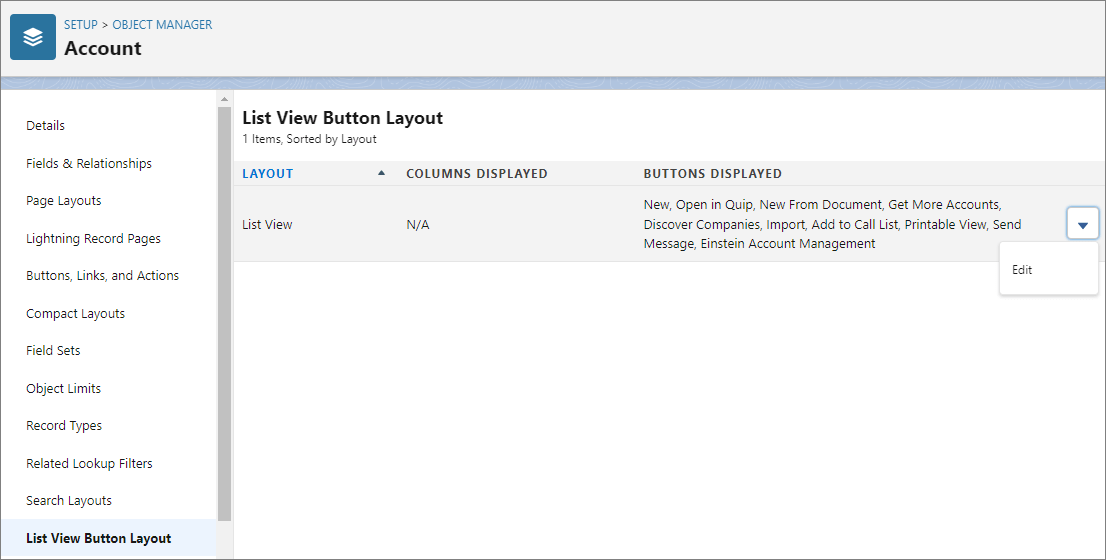Open Buttons, Links, and Actions
The width and height of the screenshot is (1106, 560).
102,276
